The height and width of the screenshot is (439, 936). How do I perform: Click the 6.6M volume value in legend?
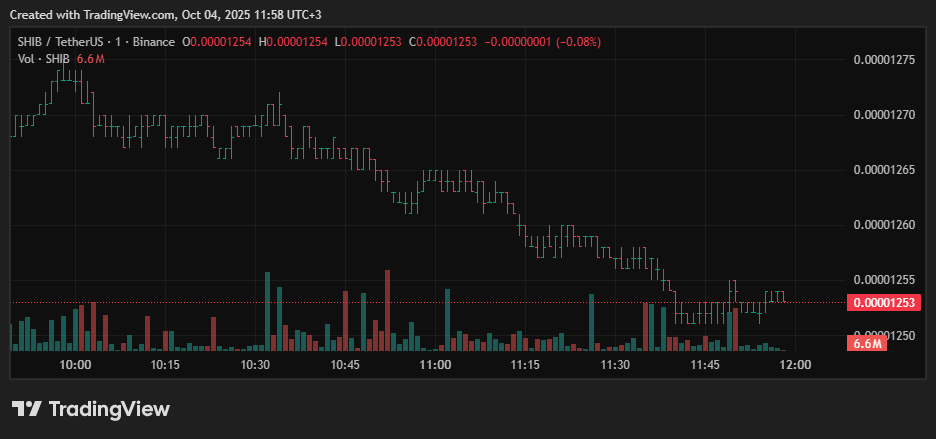(91, 59)
